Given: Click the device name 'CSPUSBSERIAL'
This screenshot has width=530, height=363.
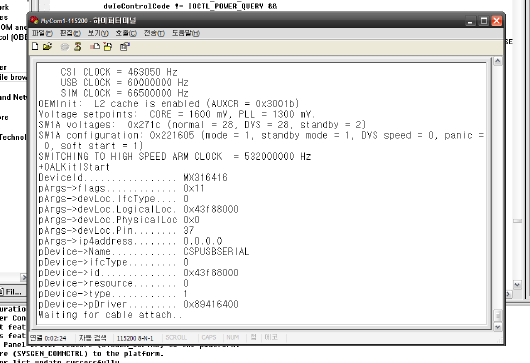Looking at the screenshot, I should (x=216, y=251).
